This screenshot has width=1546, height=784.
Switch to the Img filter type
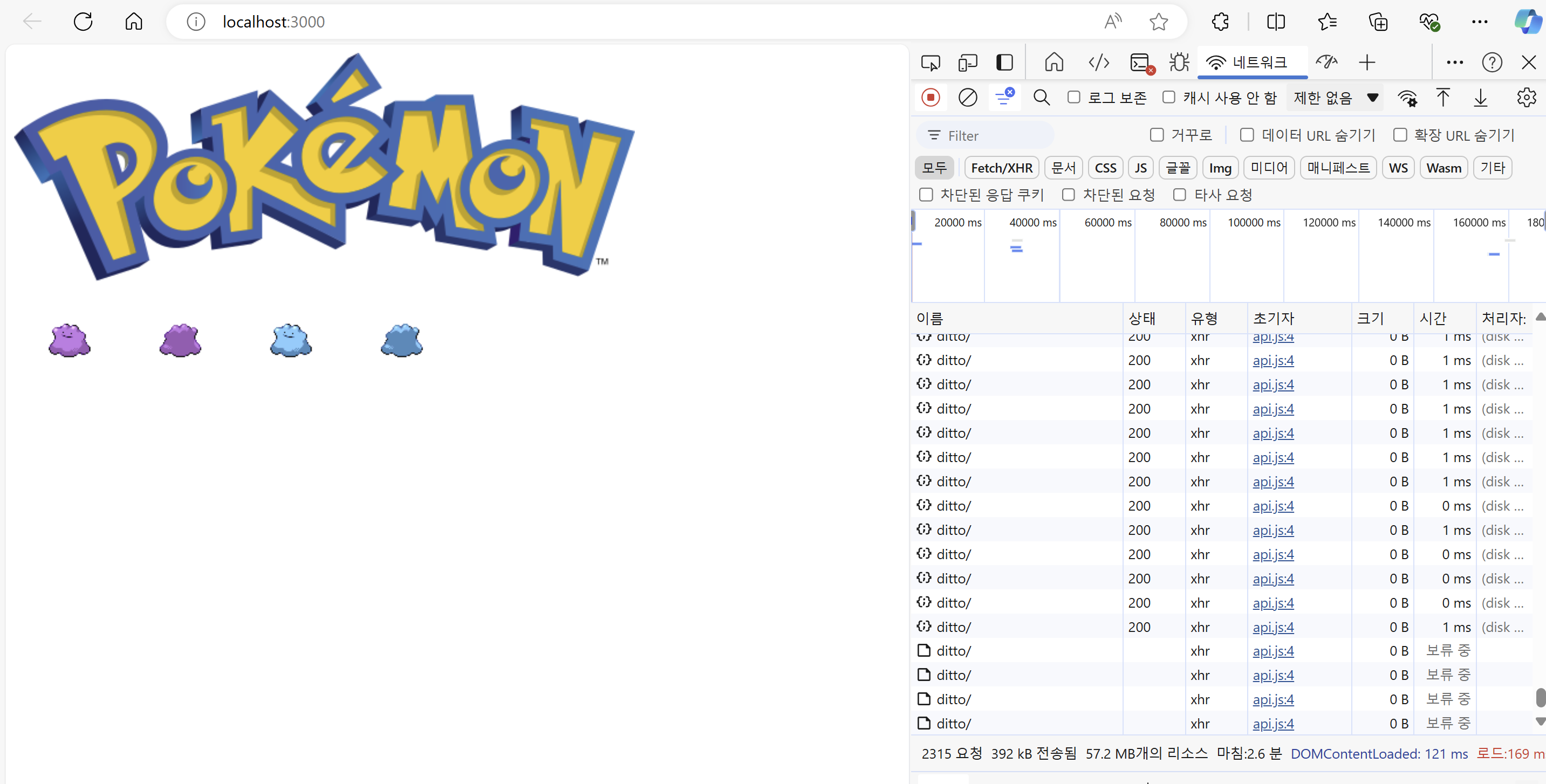coord(1220,168)
